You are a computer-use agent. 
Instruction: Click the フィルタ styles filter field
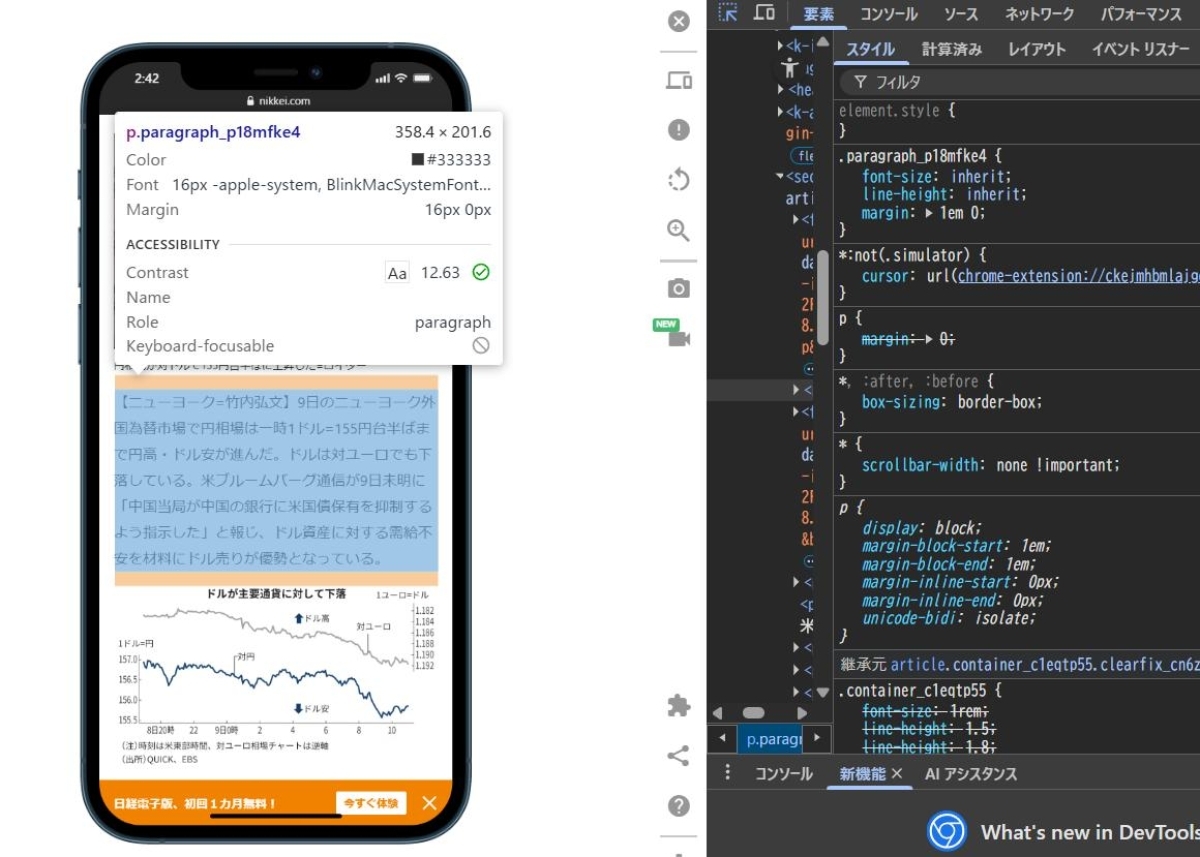1020,82
